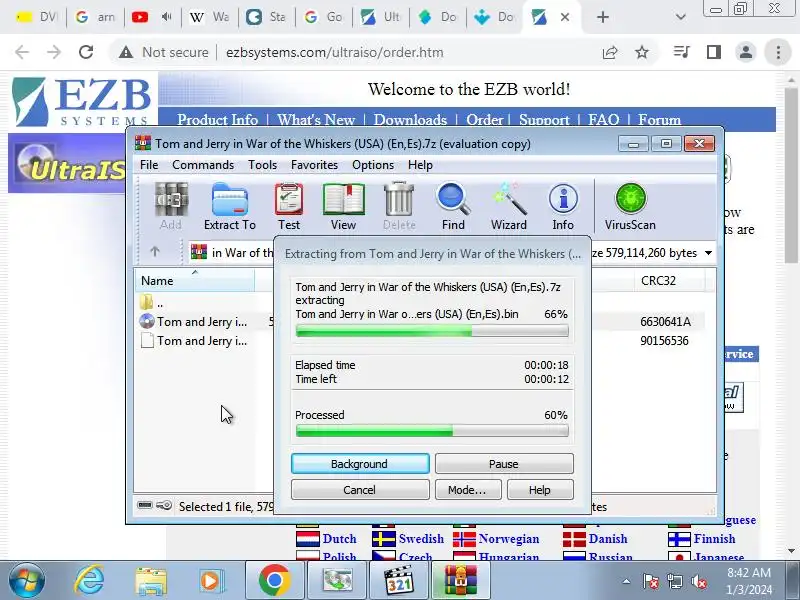The height and width of the screenshot is (600, 800).
Task: Open the Favorites menu
Action: 314,165
